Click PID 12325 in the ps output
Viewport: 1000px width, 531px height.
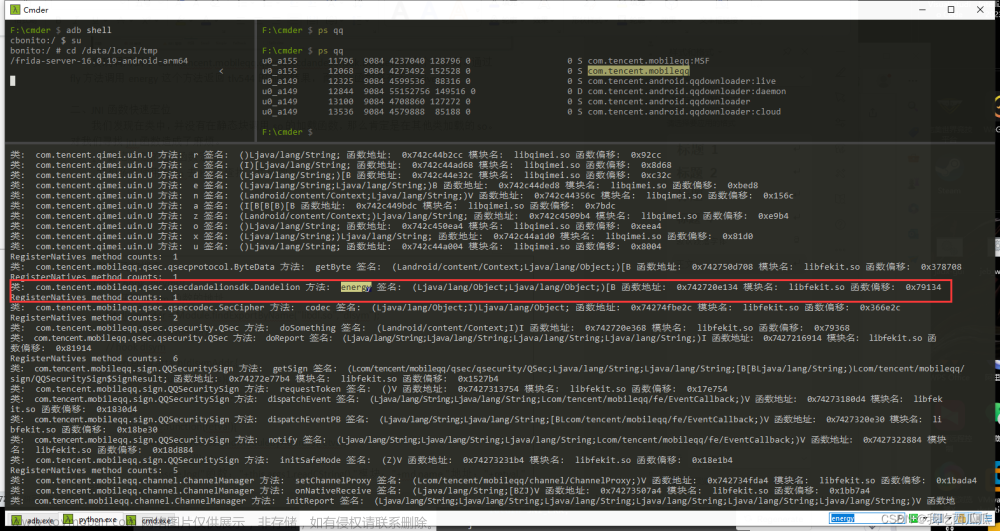(x=341, y=81)
